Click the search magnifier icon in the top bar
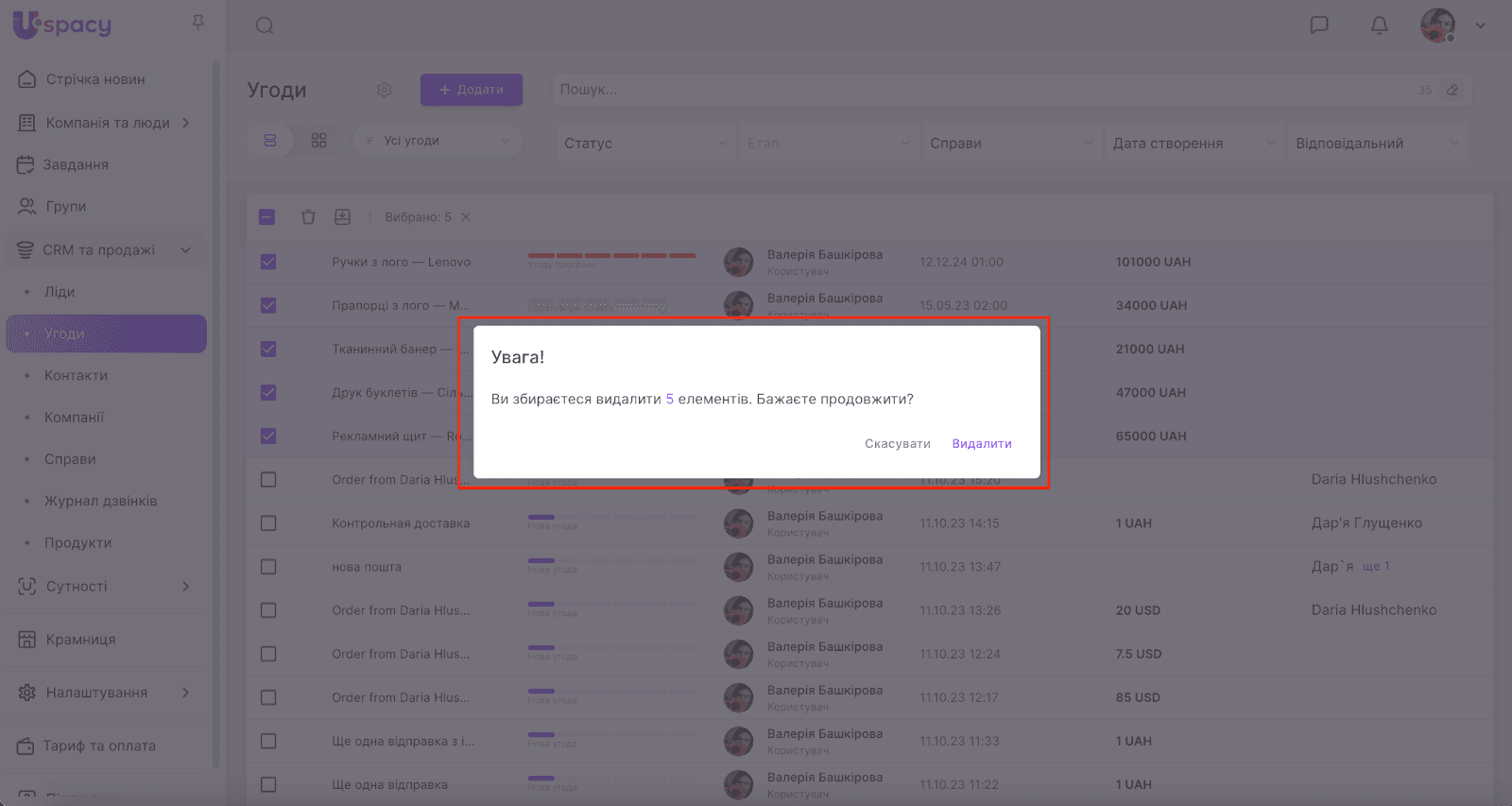Viewport: 1512px width, 806px height. pos(265,26)
